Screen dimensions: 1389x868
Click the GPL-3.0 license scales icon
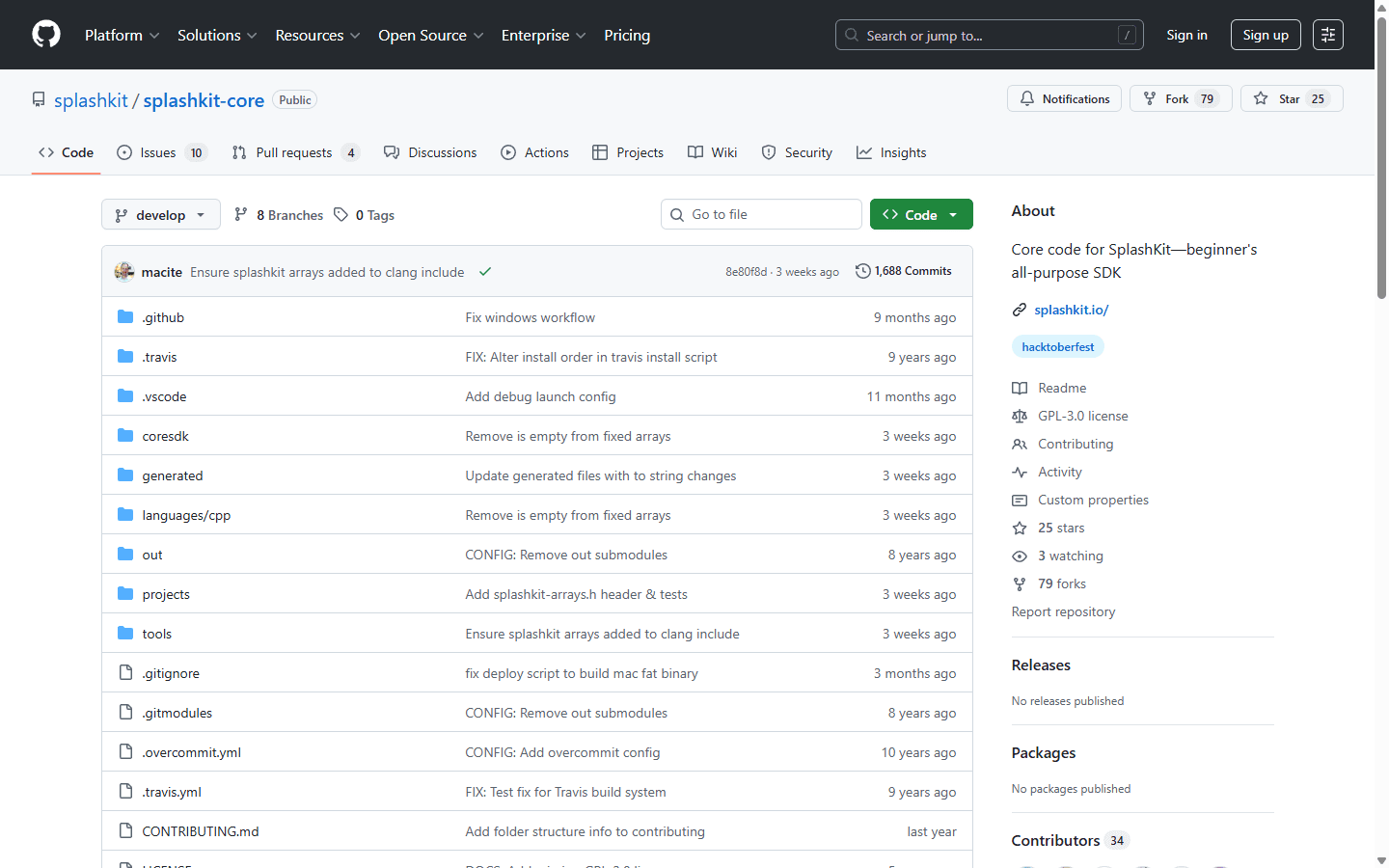point(1020,416)
